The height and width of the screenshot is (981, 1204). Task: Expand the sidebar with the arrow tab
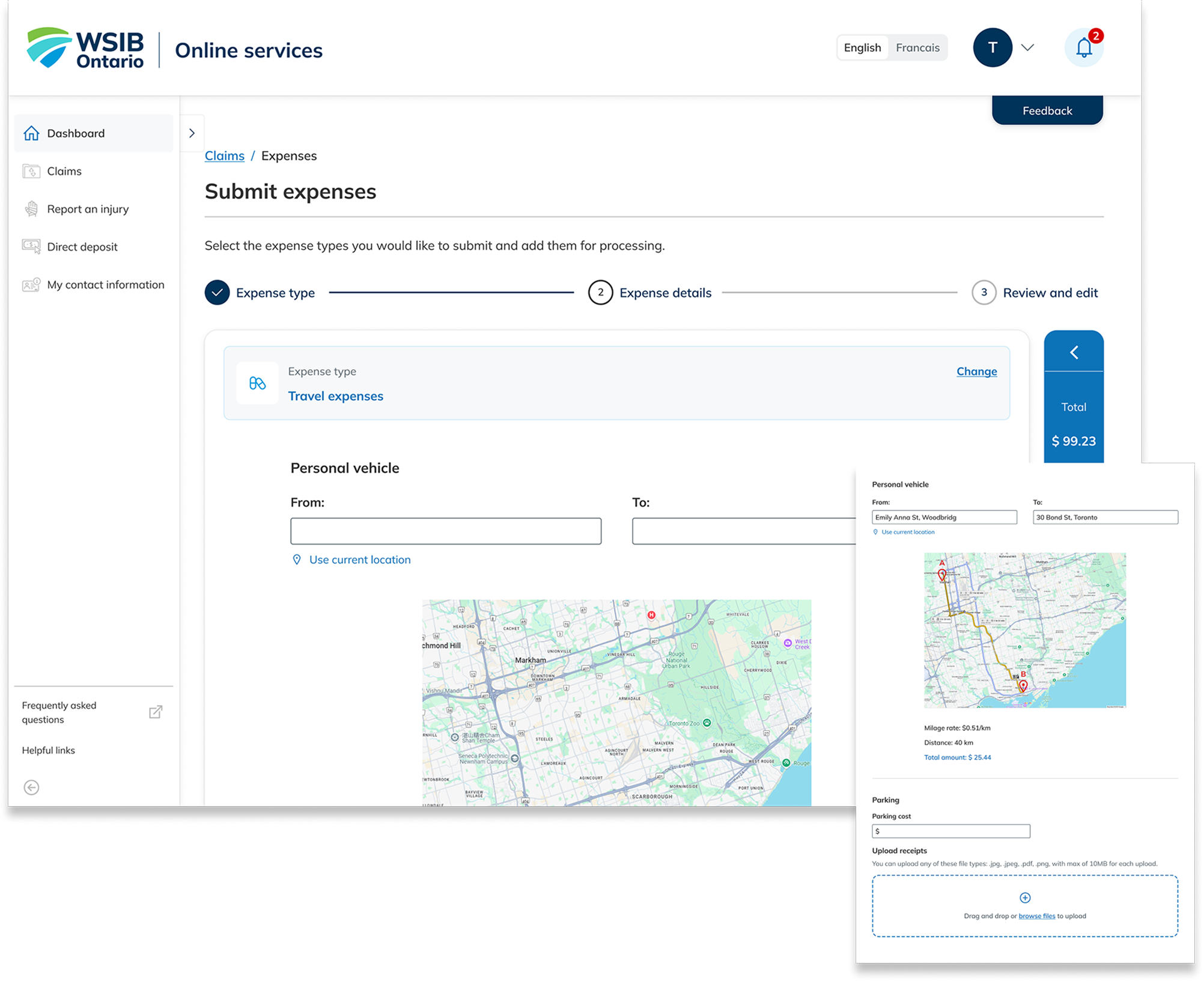[x=192, y=133]
